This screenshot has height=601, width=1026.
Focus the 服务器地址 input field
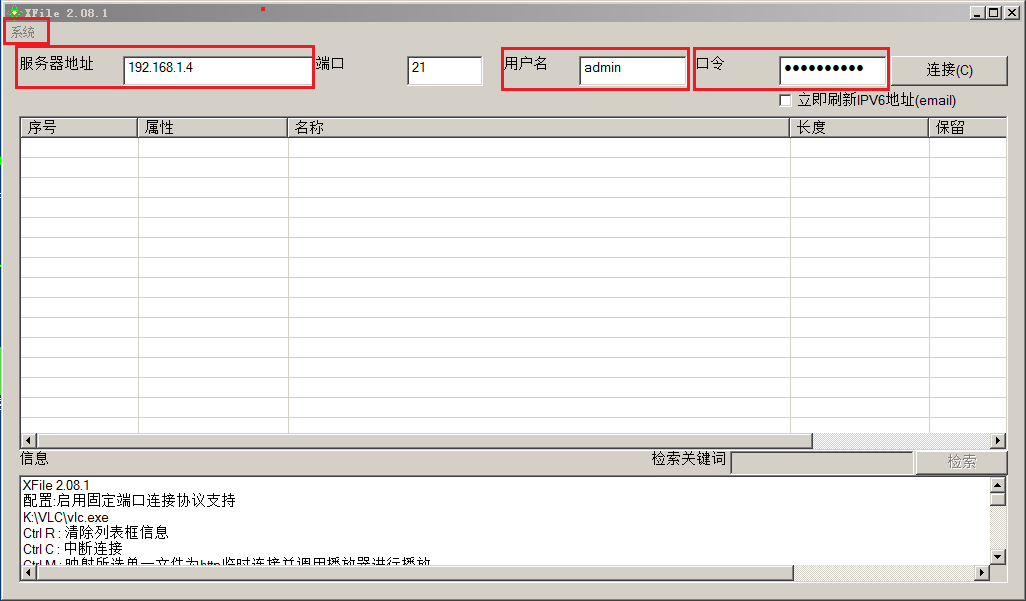point(217,69)
